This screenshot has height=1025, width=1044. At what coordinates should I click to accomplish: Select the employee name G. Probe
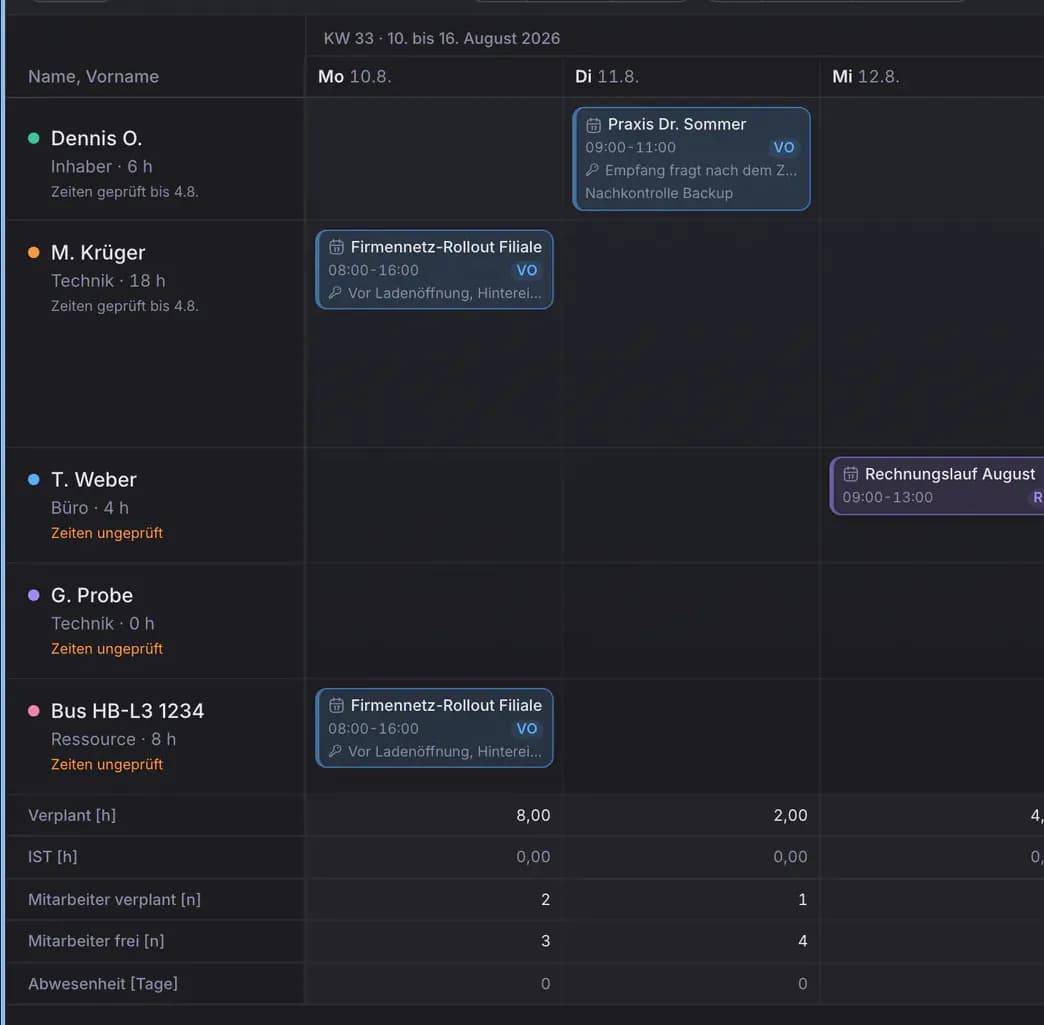[92, 595]
